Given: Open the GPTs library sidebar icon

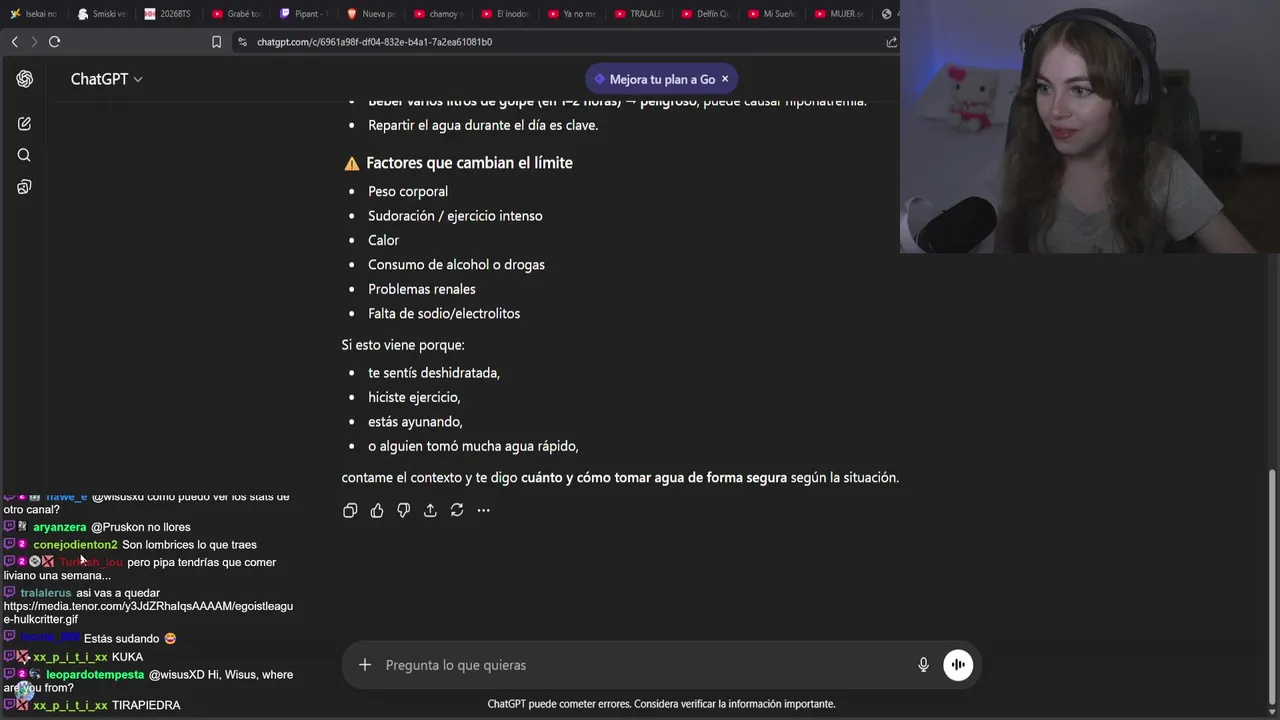Looking at the screenshot, I should click(24, 187).
